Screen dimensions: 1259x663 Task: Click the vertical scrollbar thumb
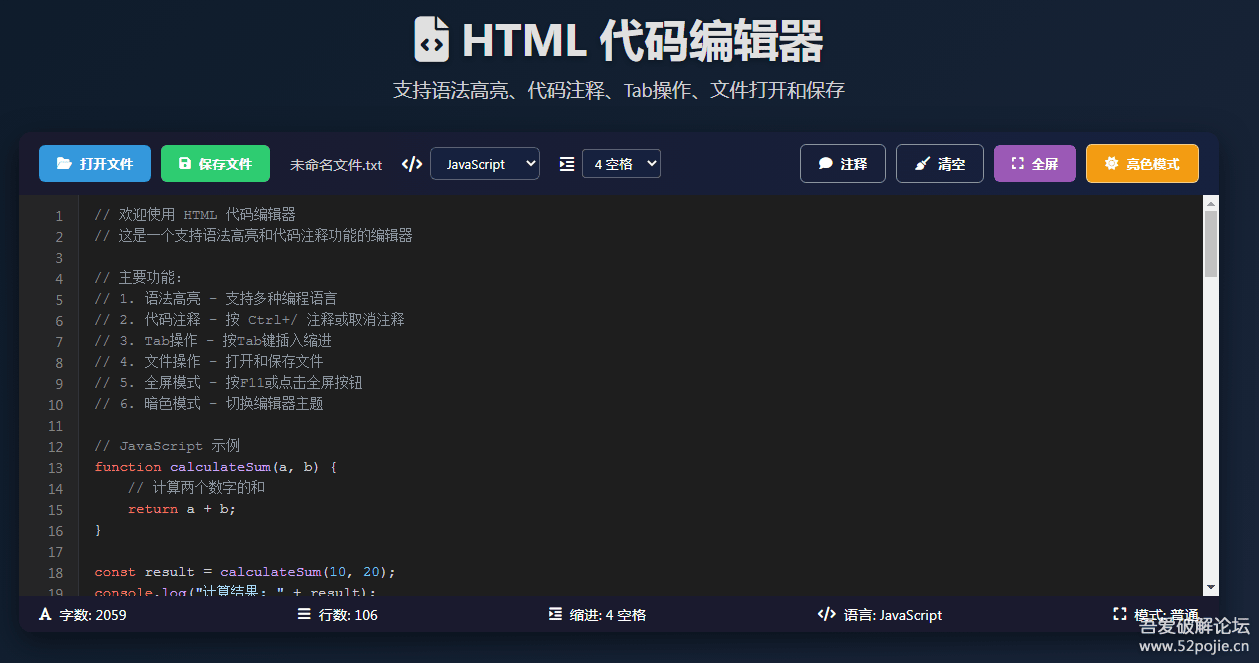pyautogui.click(x=1211, y=244)
